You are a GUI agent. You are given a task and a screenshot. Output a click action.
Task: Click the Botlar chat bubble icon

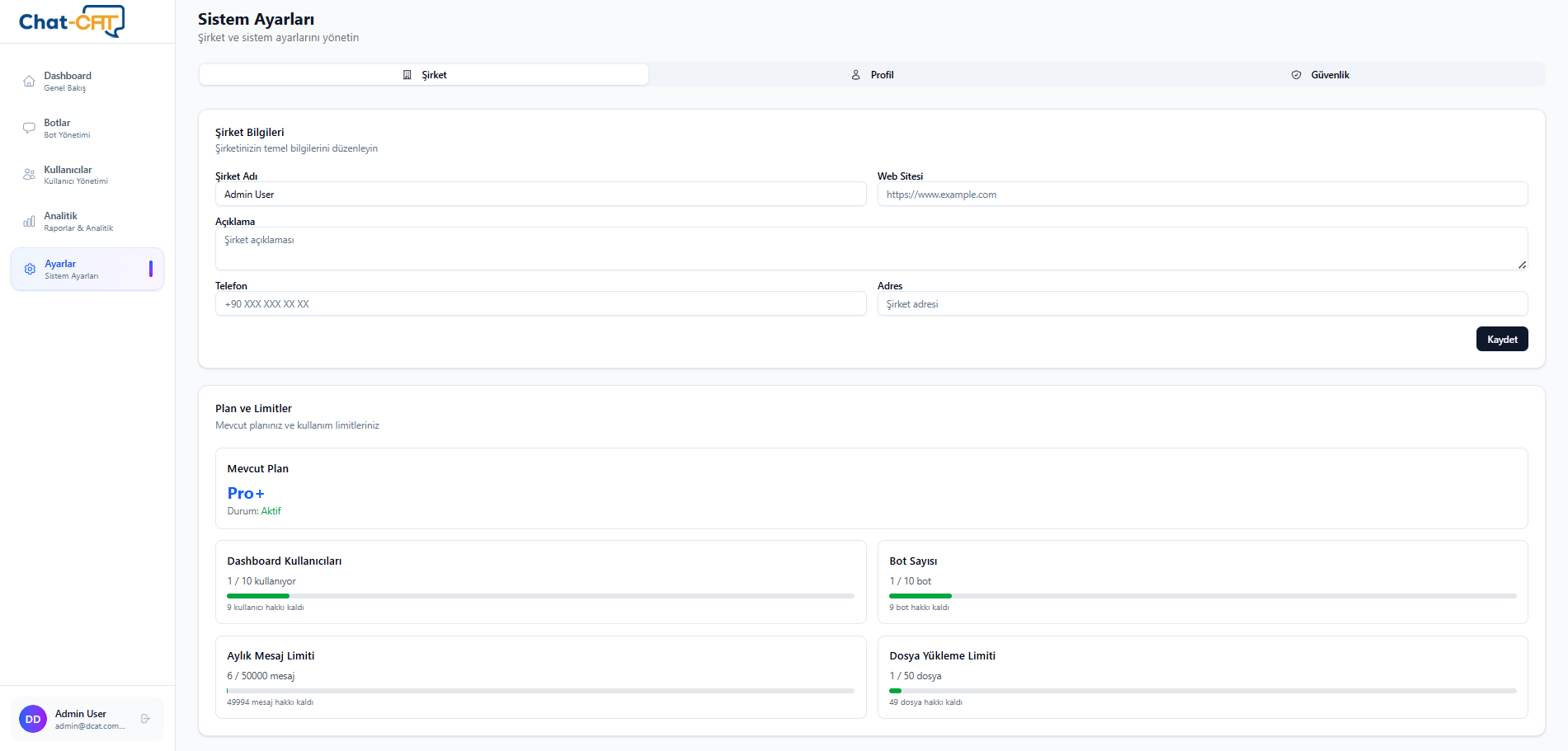pos(29,129)
